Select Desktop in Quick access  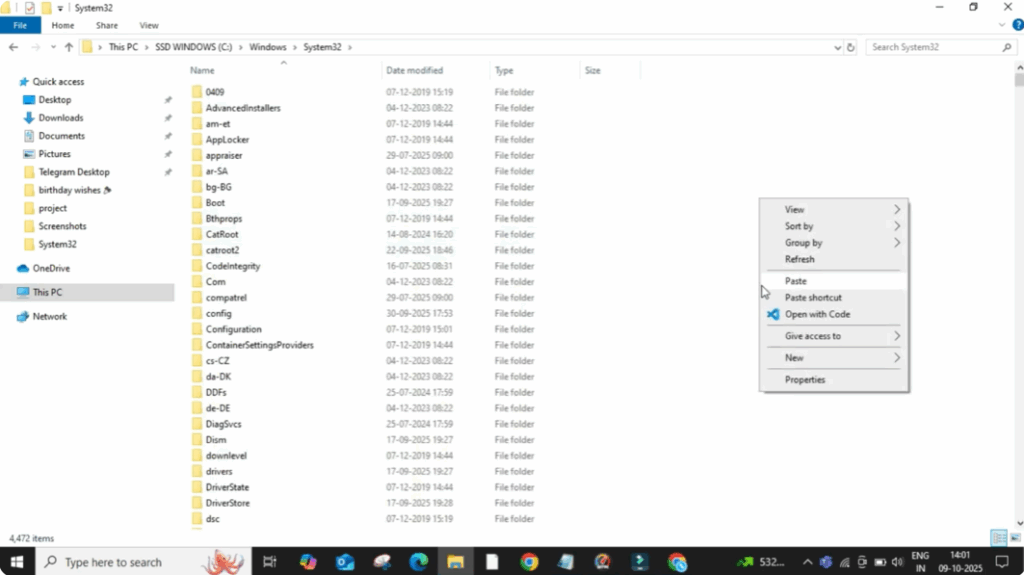click(x=55, y=100)
